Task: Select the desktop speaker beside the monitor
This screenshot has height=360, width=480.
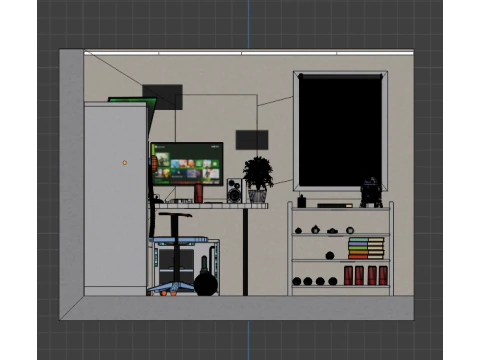Action: pyautogui.click(x=235, y=191)
